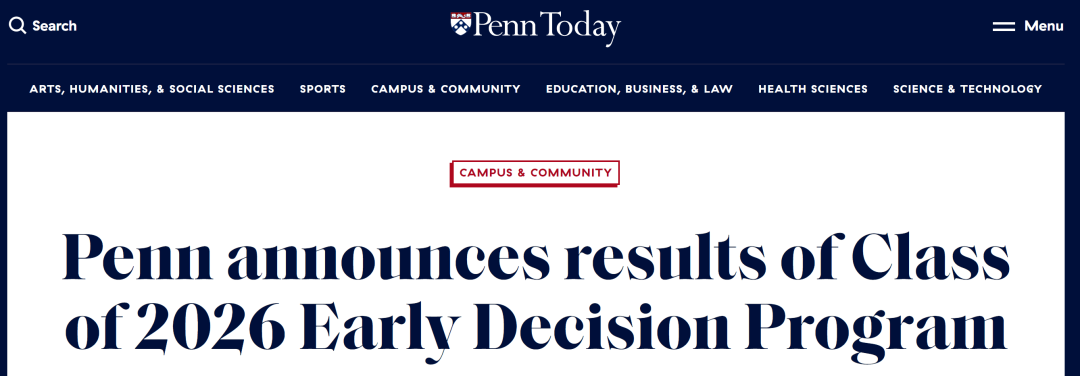Screen dimensions: 1080x376
Task: Open Education, Business, & Law section
Action: pos(639,89)
